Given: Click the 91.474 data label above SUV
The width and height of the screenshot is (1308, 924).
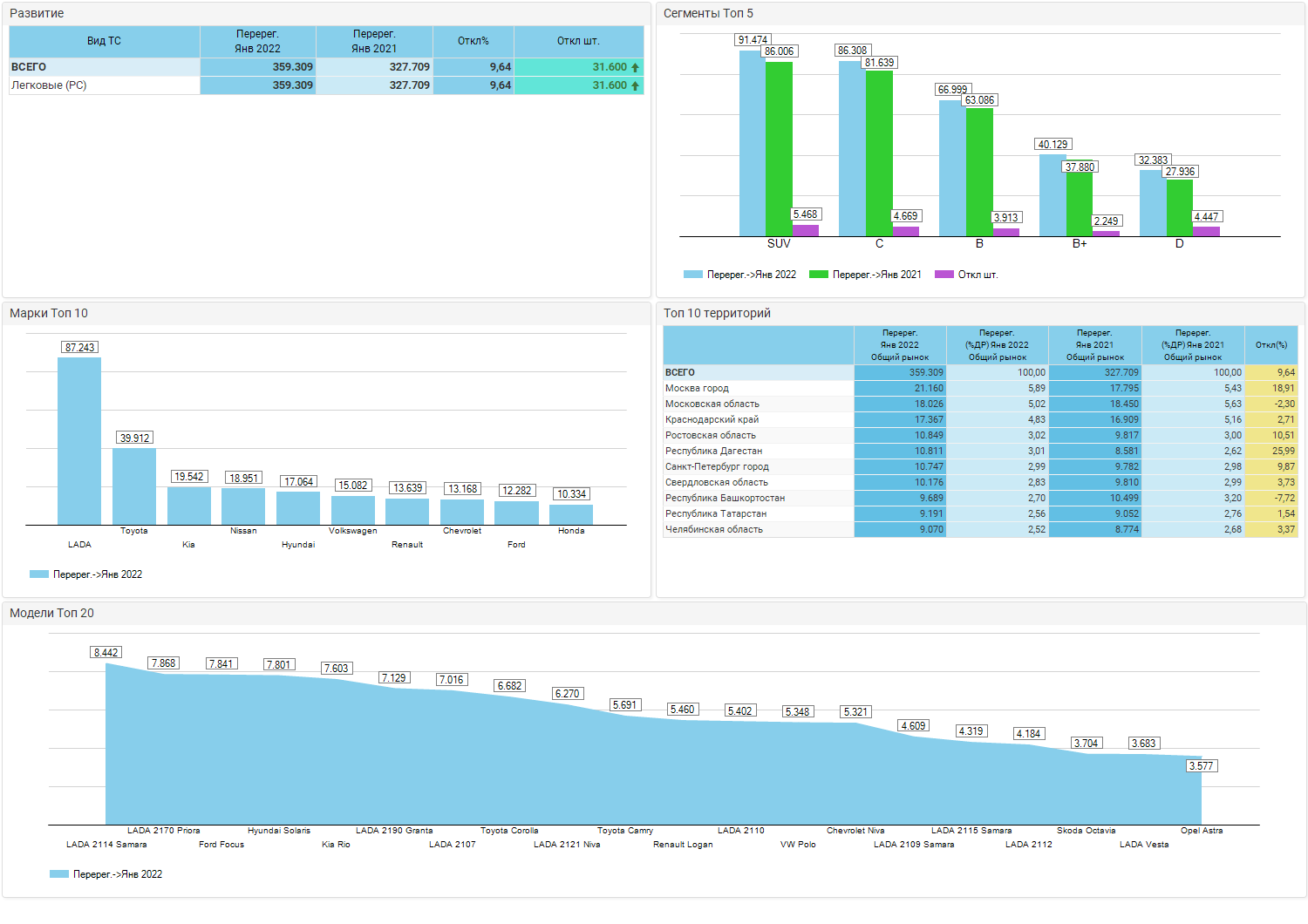Looking at the screenshot, I should 753,40.
